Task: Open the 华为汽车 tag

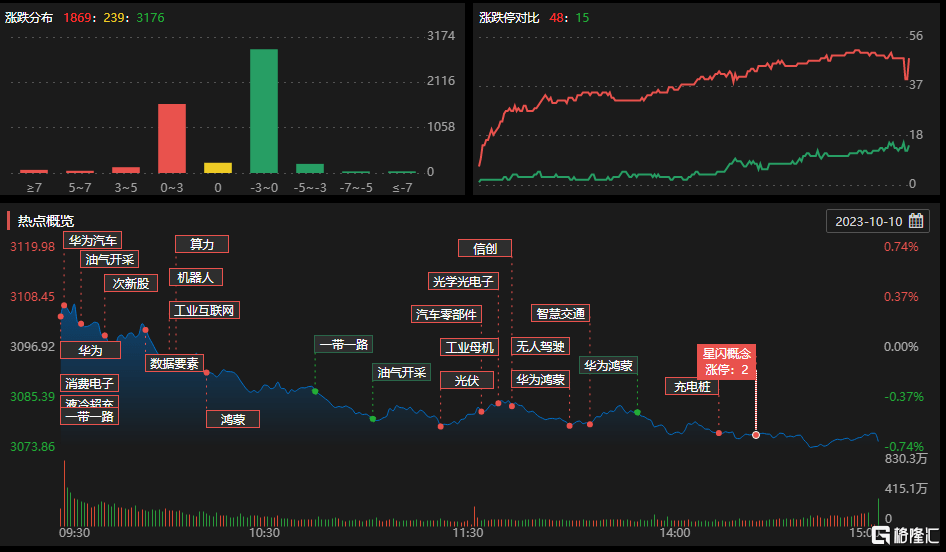Action: click(x=92, y=240)
